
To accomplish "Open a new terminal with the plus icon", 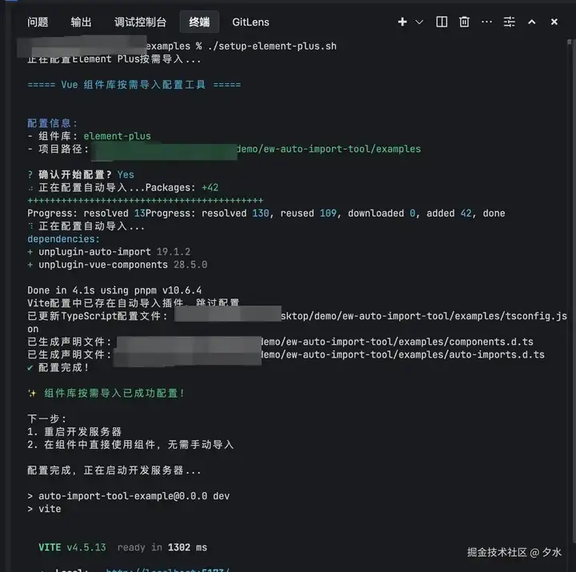I will pyautogui.click(x=402, y=22).
